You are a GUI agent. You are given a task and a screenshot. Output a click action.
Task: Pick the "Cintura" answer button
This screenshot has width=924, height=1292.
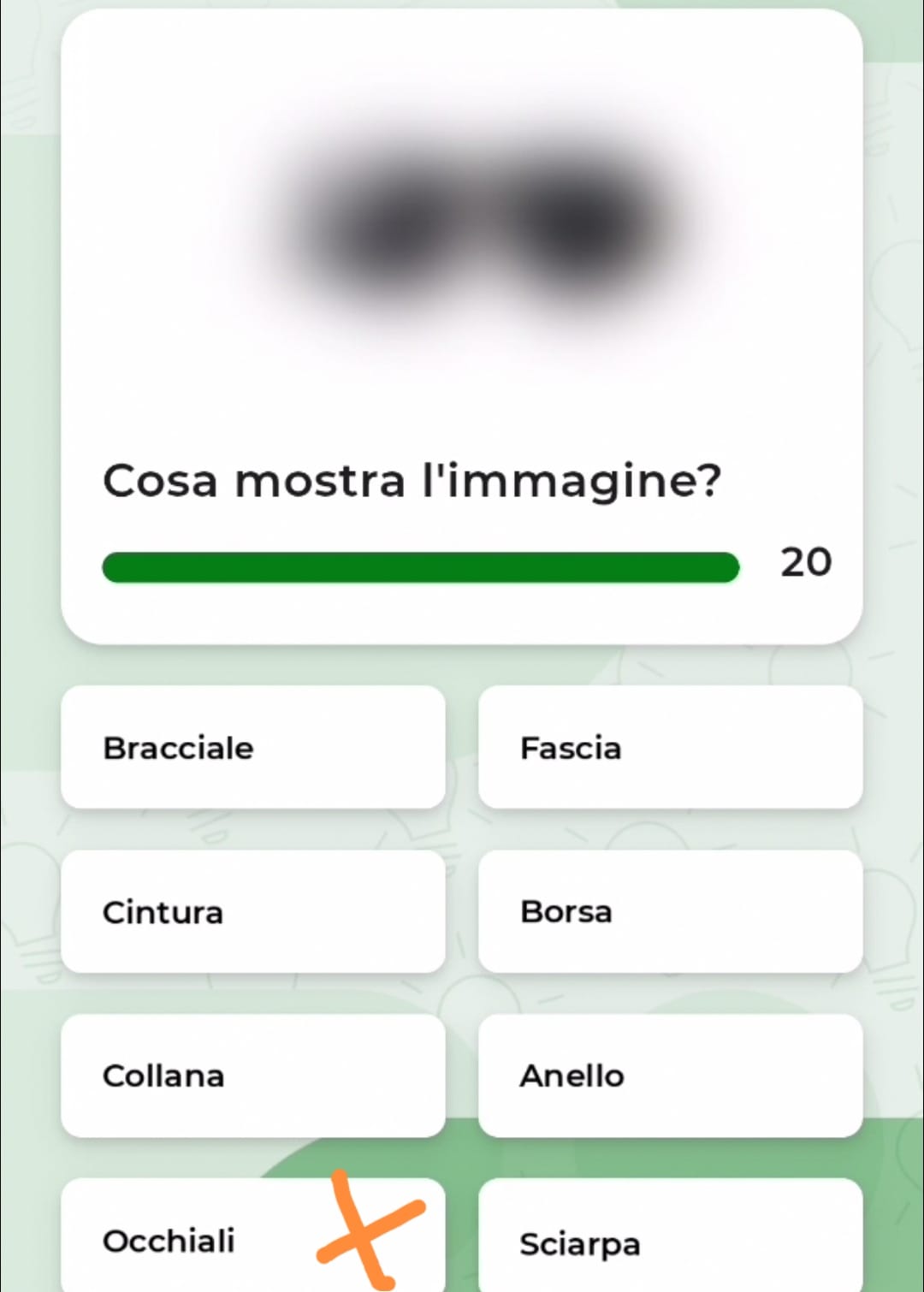click(x=253, y=911)
